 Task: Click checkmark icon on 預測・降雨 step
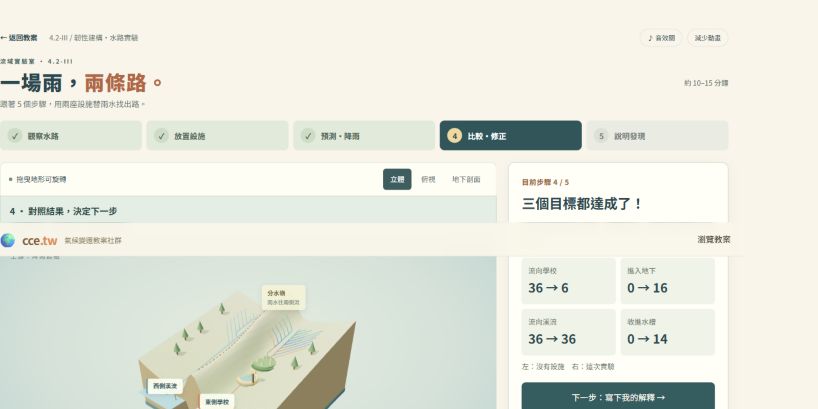308,136
